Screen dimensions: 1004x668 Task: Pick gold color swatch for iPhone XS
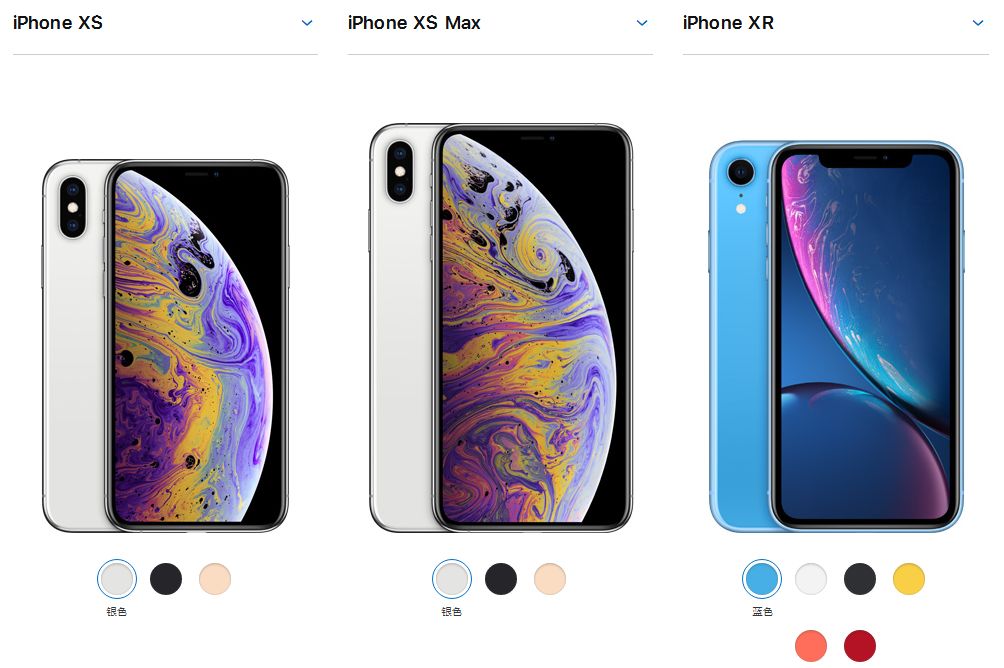(215, 579)
